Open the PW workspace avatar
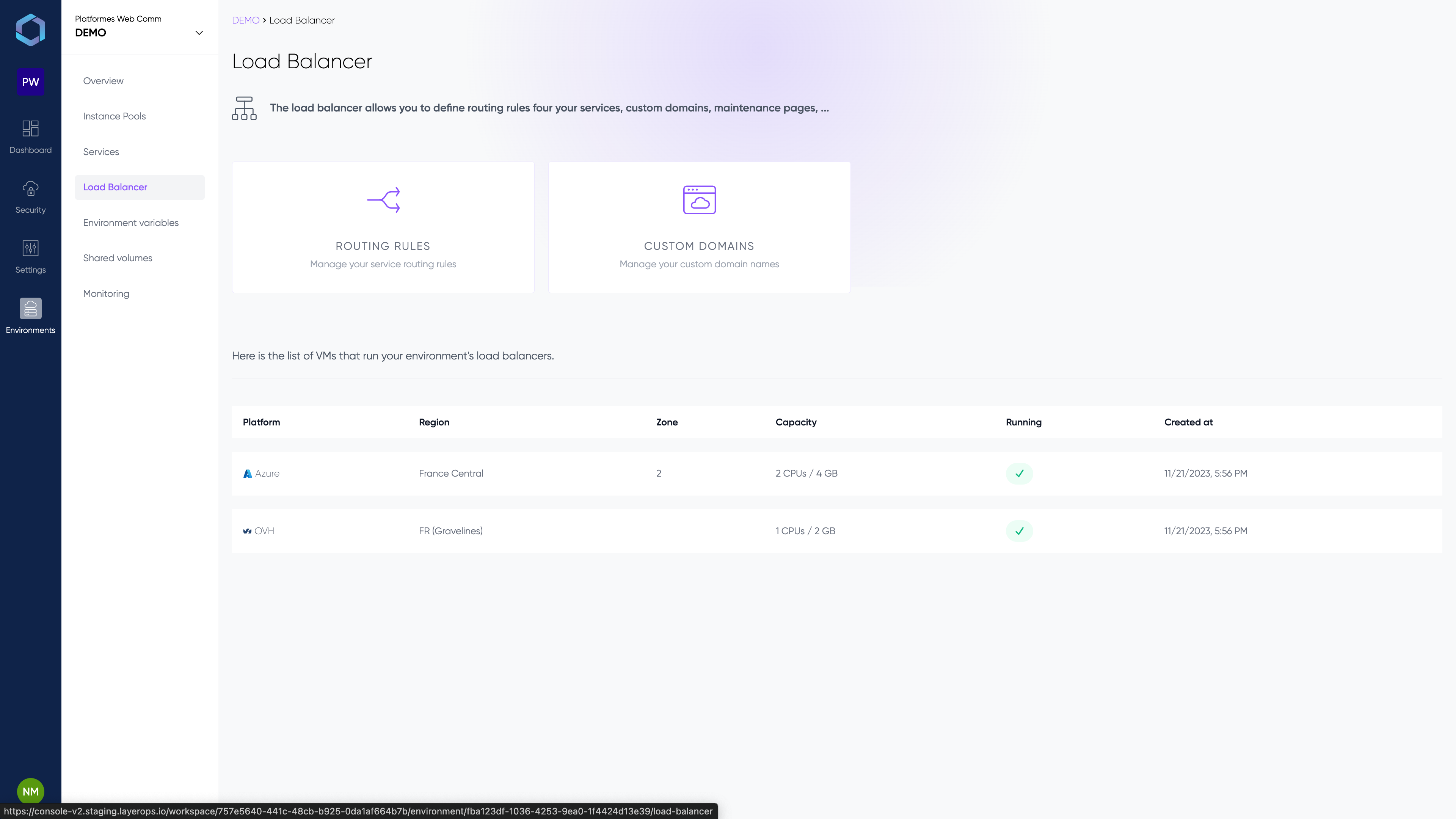Viewport: 1456px width, 819px height. pyautogui.click(x=30, y=82)
